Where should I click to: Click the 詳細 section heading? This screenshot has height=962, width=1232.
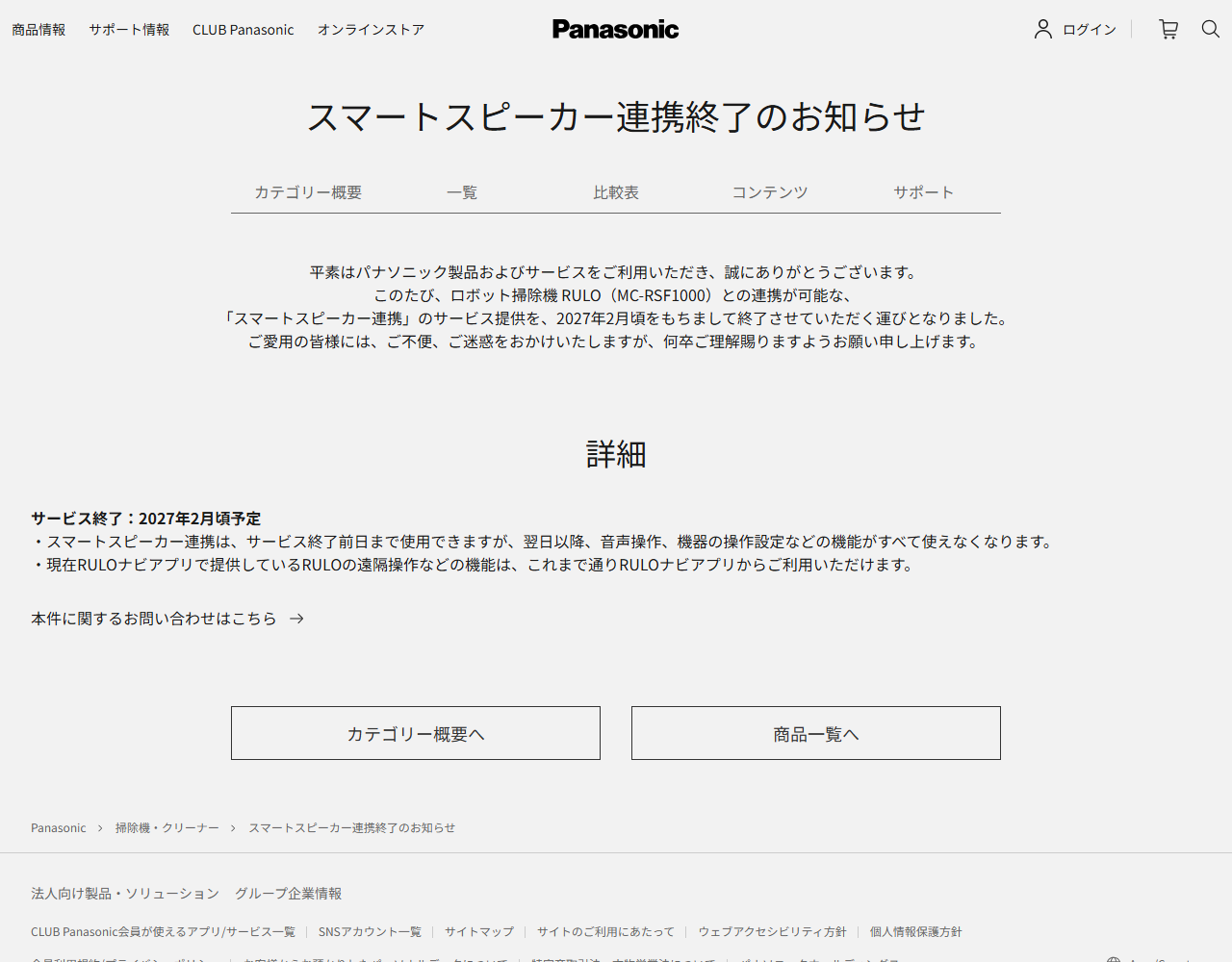(x=616, y=454)
